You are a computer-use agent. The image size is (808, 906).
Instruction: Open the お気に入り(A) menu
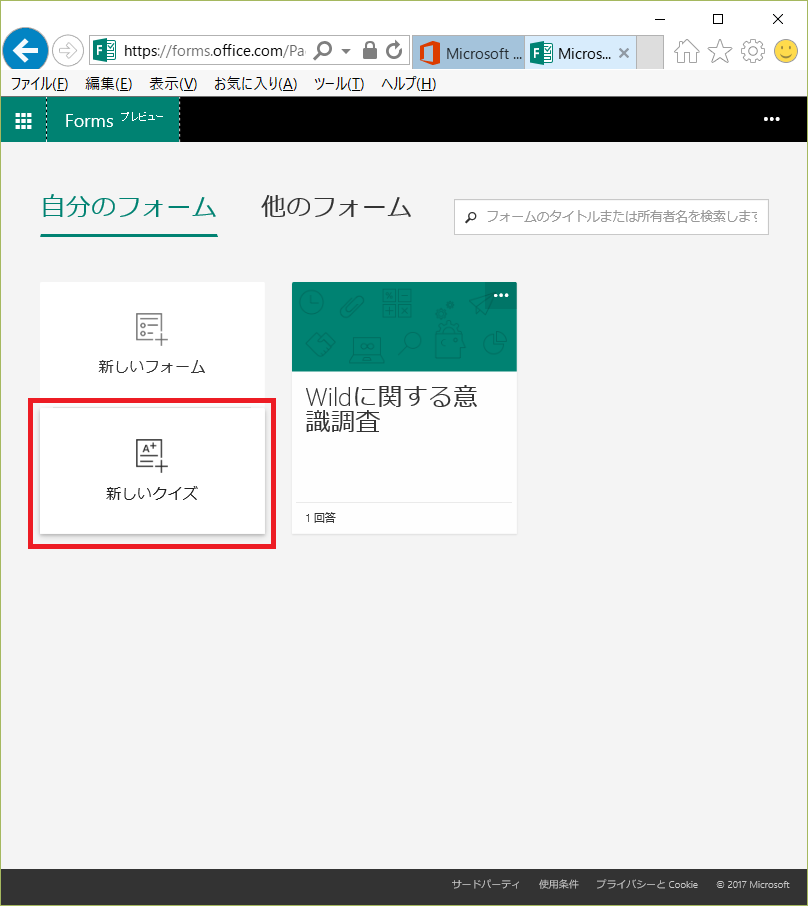tap(255, 84)
